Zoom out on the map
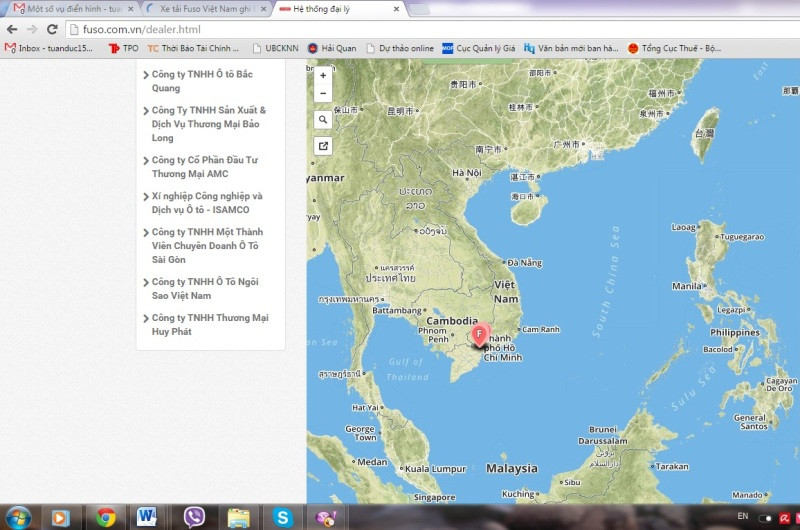The height and width of the screenshot is (530, 800). tap(323, 93)
